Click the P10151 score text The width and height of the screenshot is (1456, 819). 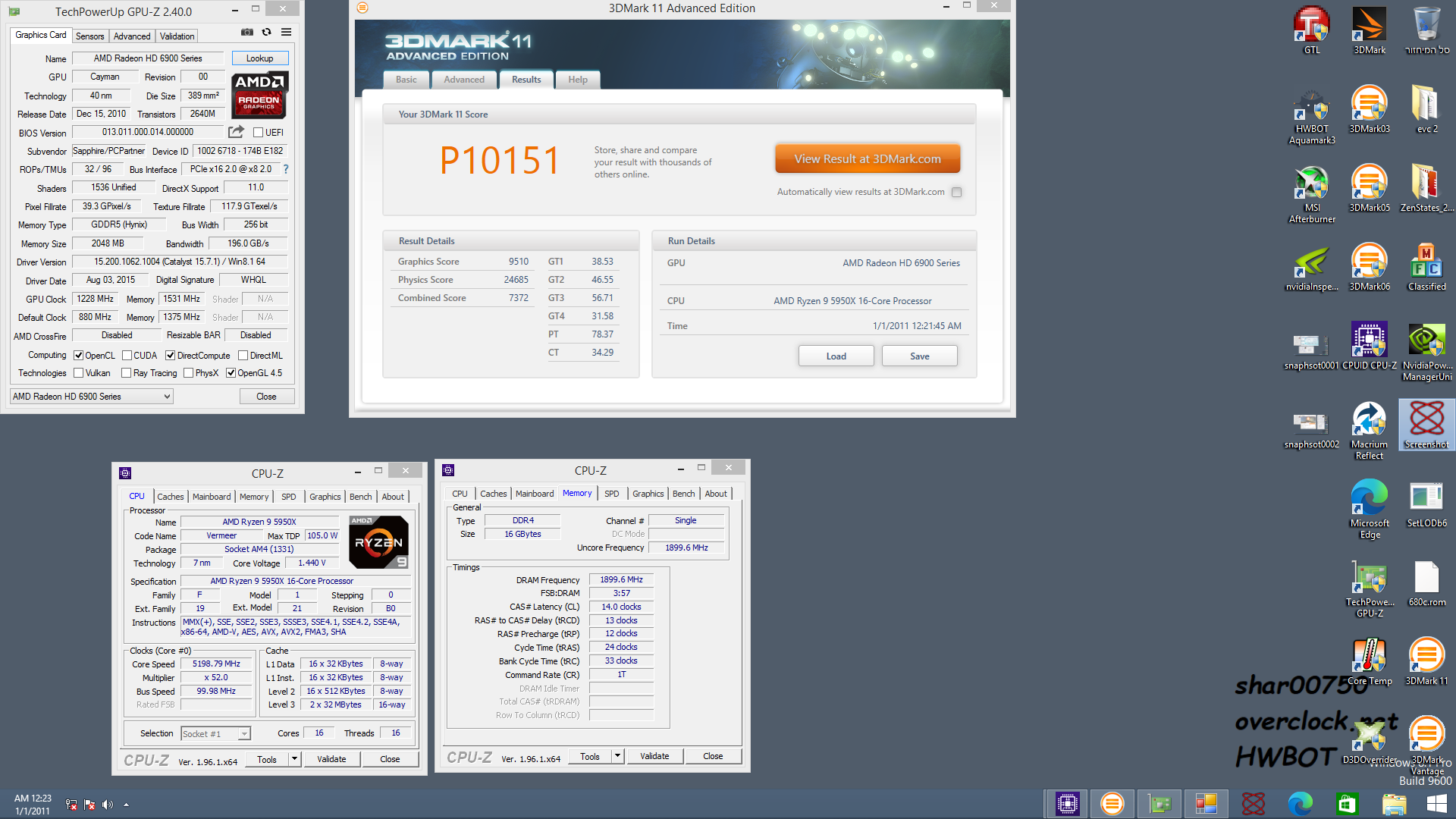(x=500, y=161)
